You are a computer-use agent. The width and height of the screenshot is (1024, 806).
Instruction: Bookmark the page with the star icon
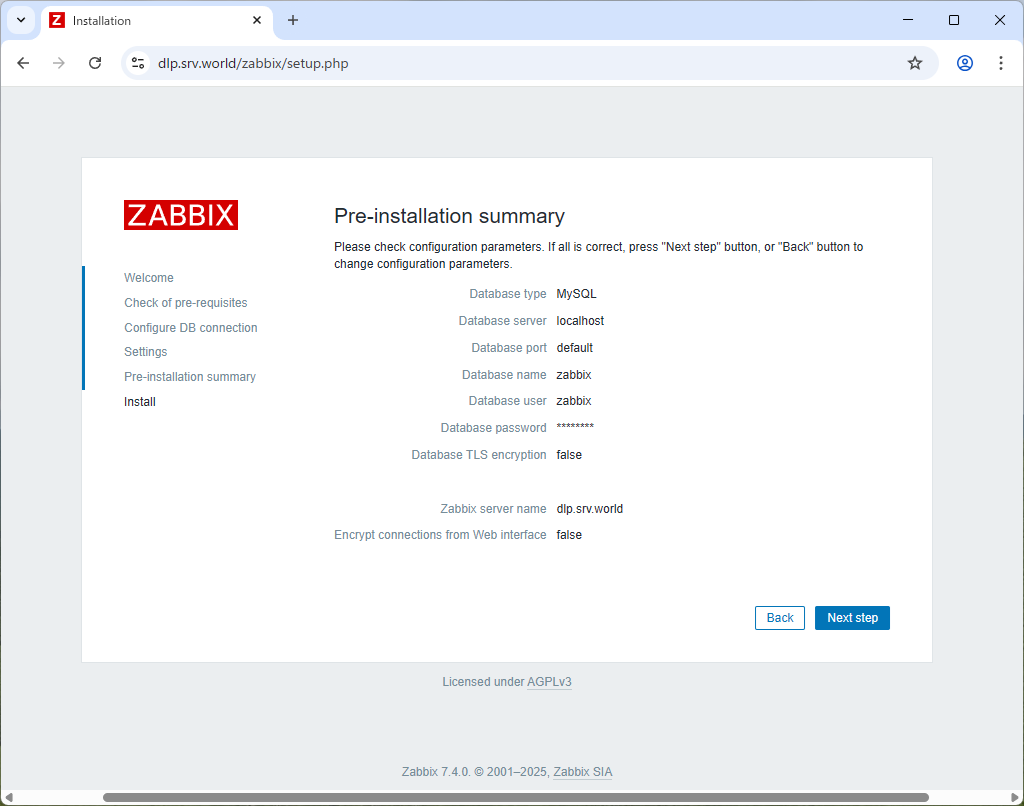(914, 62)
